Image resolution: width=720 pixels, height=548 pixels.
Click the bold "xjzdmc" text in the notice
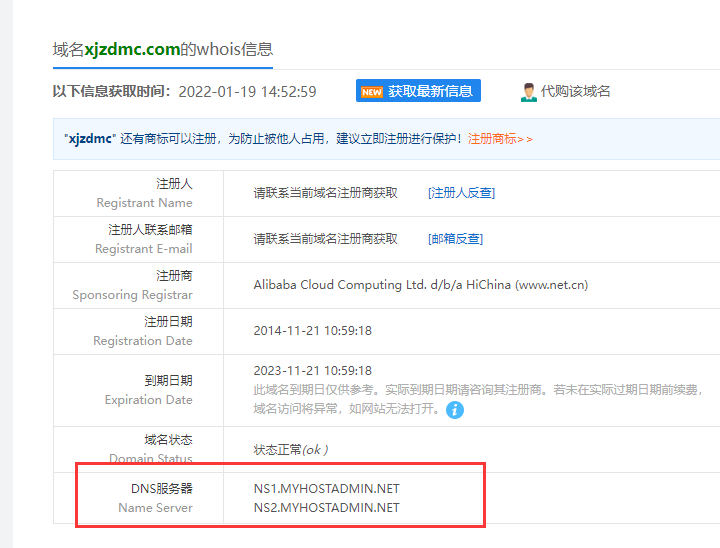[89, 139]
